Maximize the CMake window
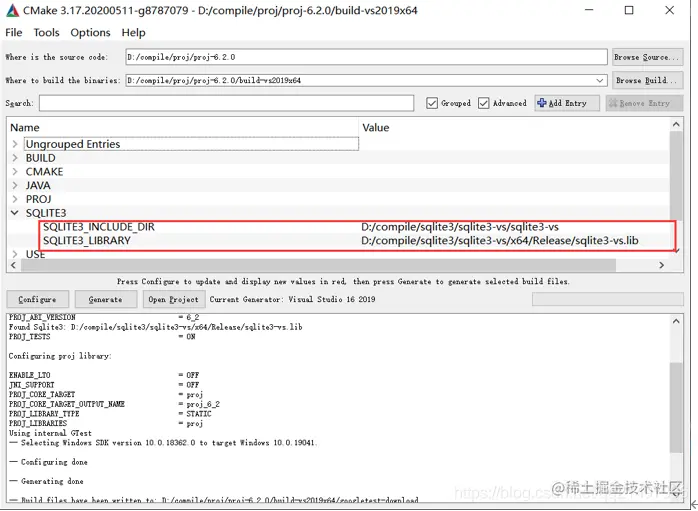 tap(629, 10)
